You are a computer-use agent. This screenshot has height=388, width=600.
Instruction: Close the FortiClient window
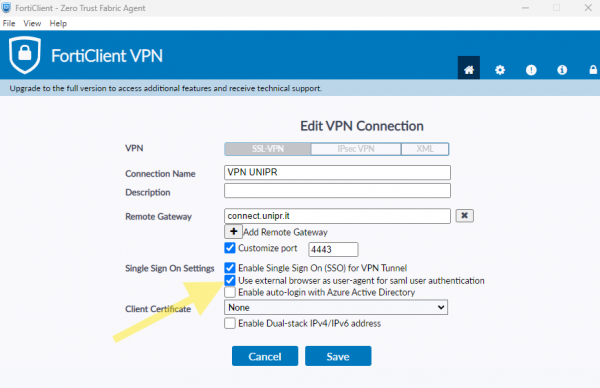pos(588,8)
